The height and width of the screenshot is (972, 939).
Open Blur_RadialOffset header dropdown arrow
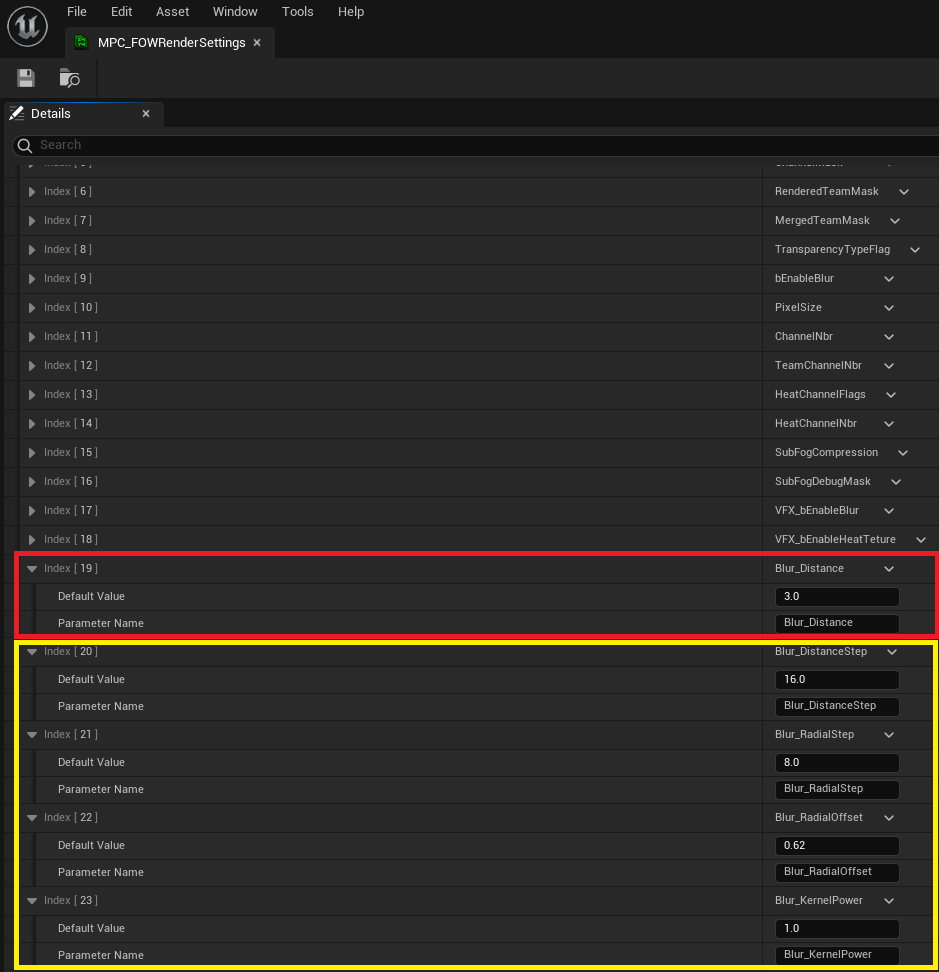889,818
